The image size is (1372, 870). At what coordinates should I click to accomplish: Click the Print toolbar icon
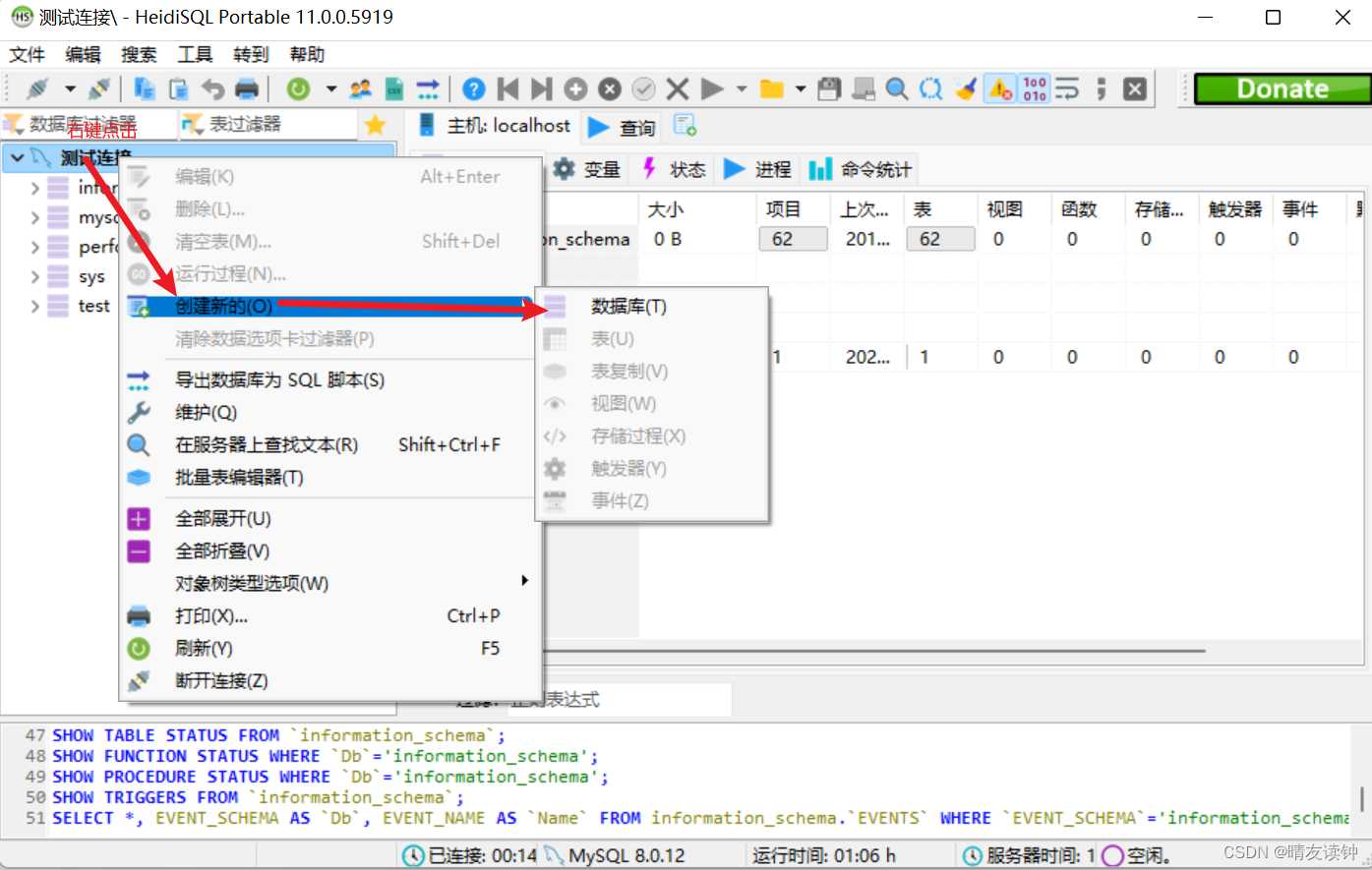point(246,88)
